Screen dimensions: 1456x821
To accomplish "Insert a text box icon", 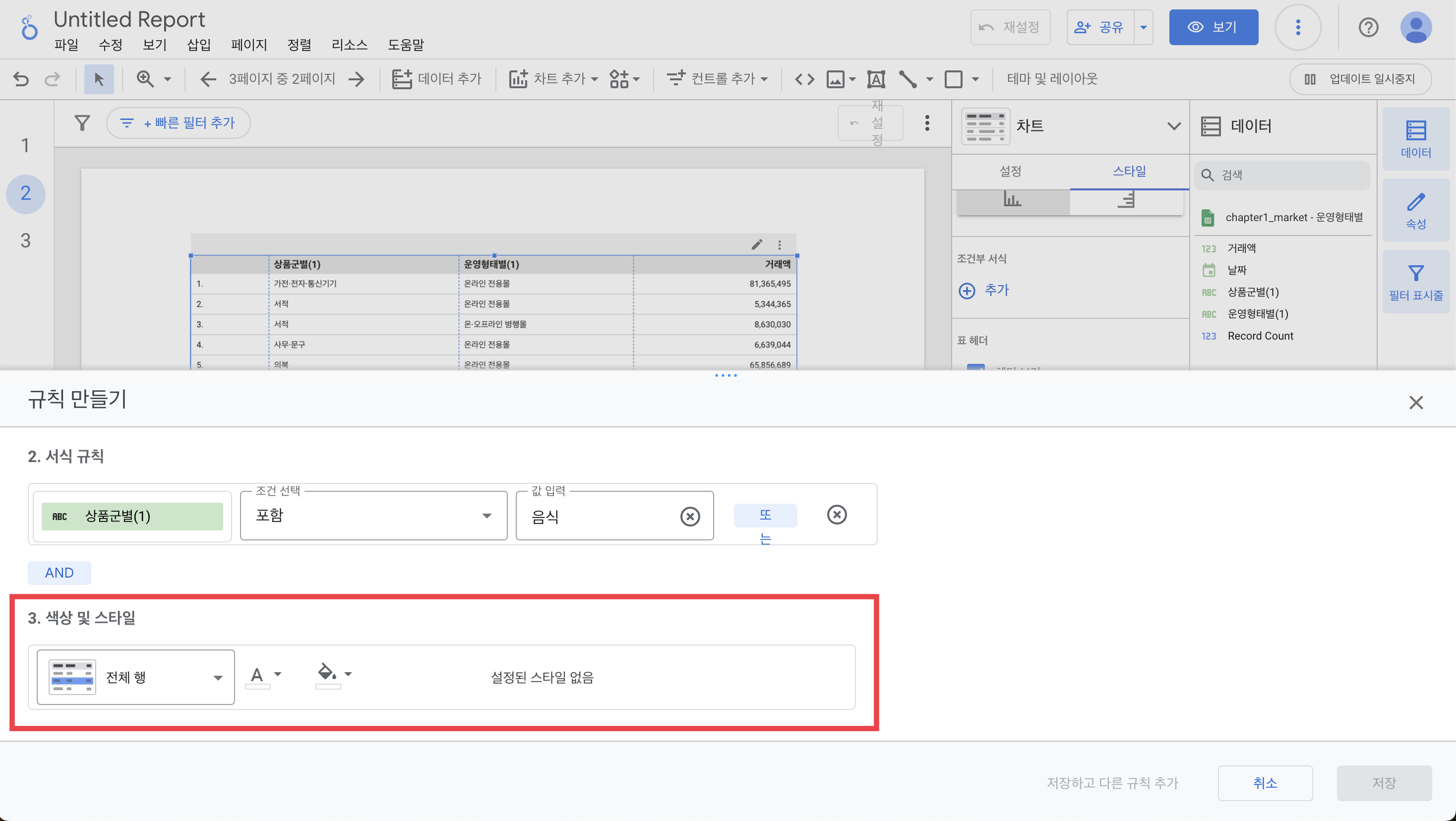I will (875, 78).
